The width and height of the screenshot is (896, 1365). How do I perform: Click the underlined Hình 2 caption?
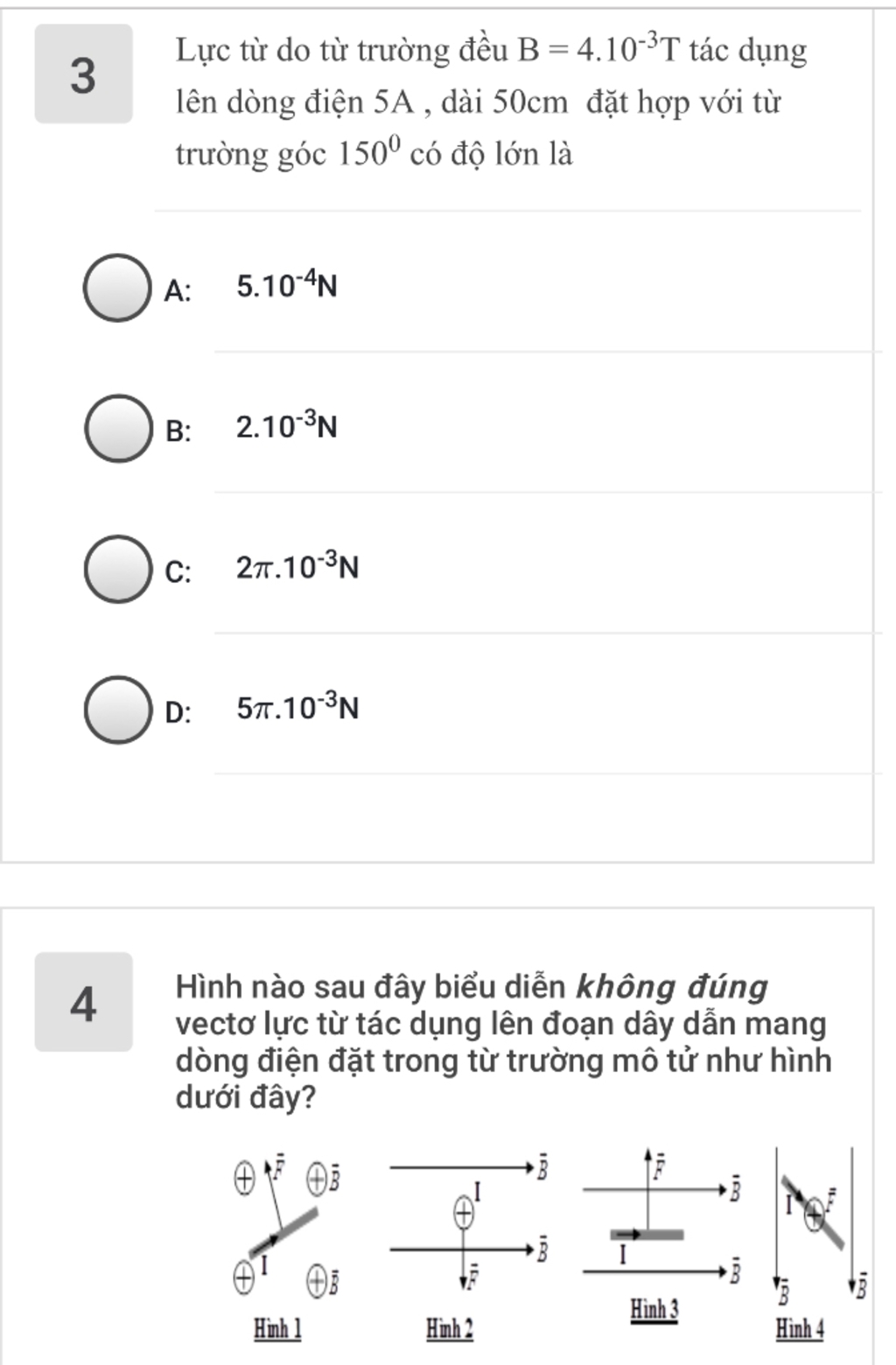pyautogui.click(x=450, y=1330)
